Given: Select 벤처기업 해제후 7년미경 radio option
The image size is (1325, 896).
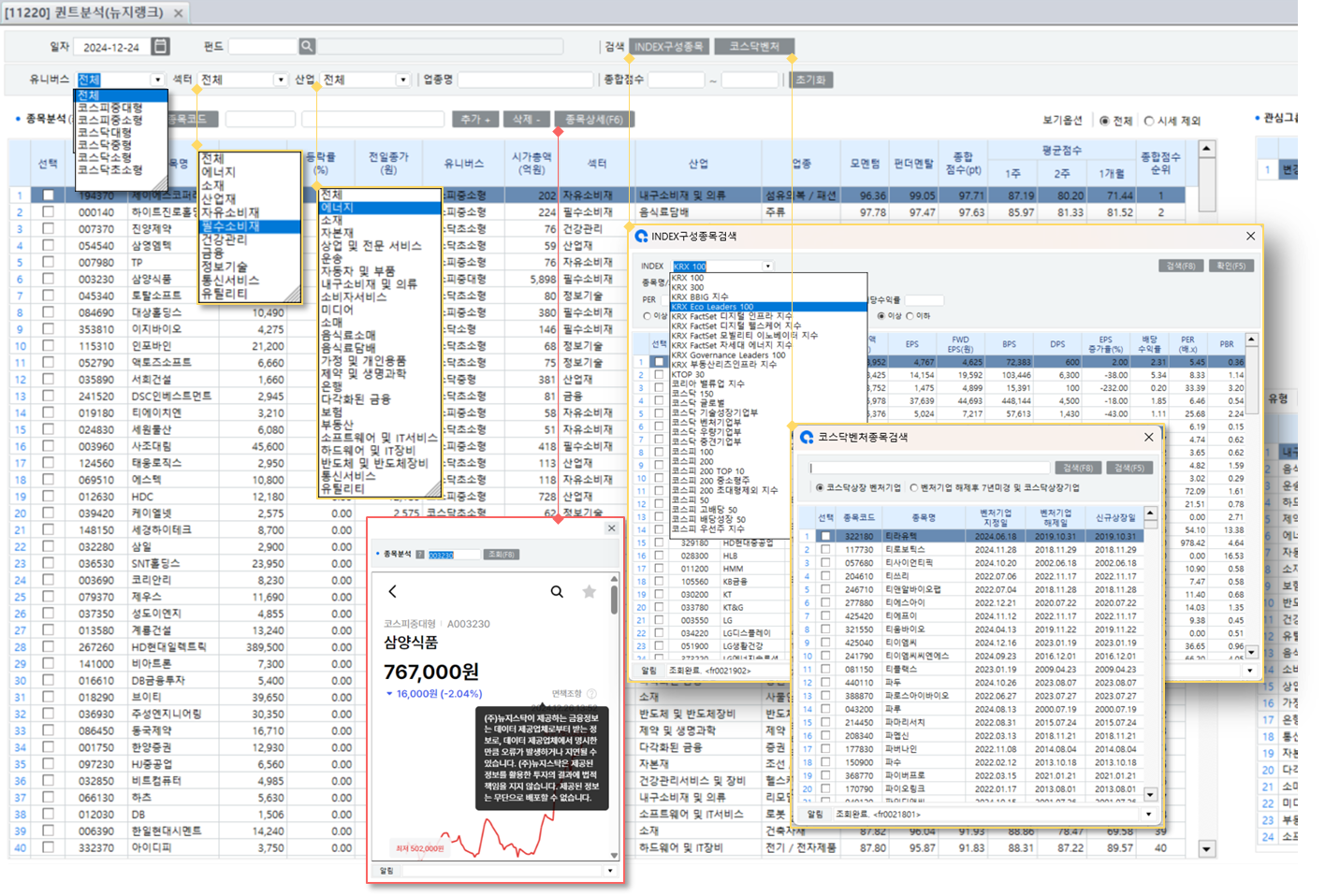Looking at the screenshot, I should coord(914,487).
